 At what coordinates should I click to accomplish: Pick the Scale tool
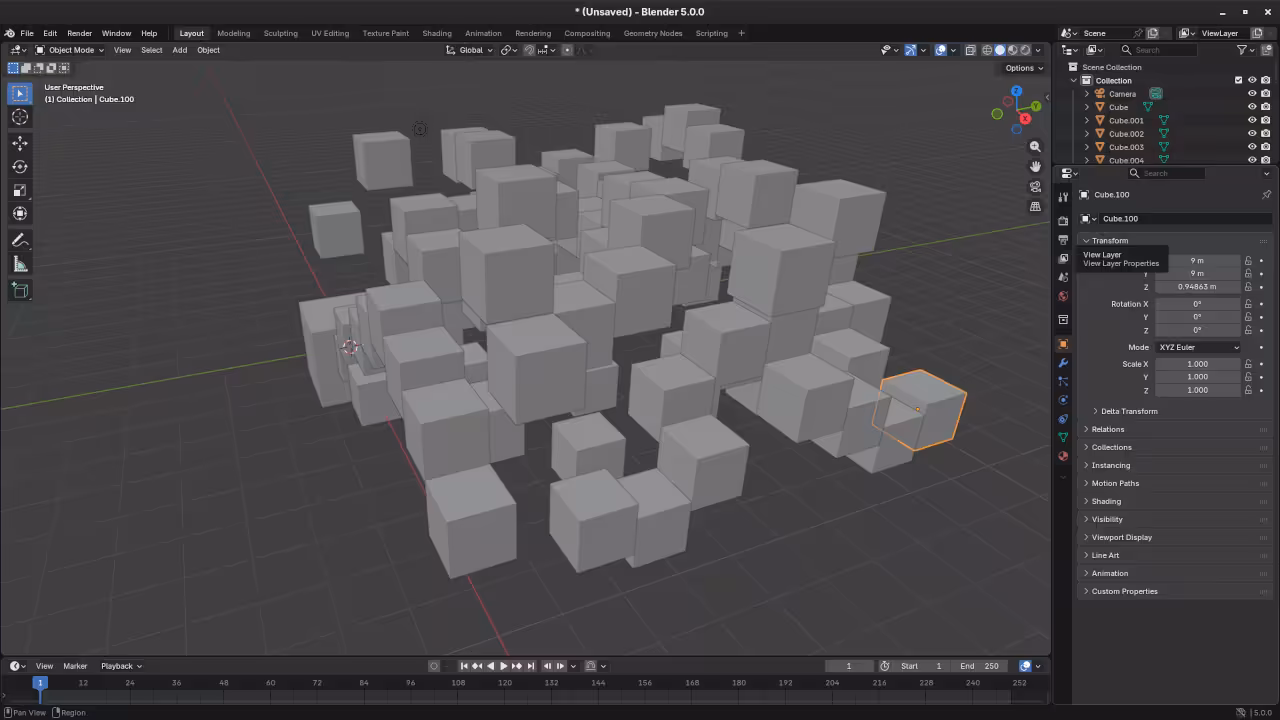click(20, 190)
